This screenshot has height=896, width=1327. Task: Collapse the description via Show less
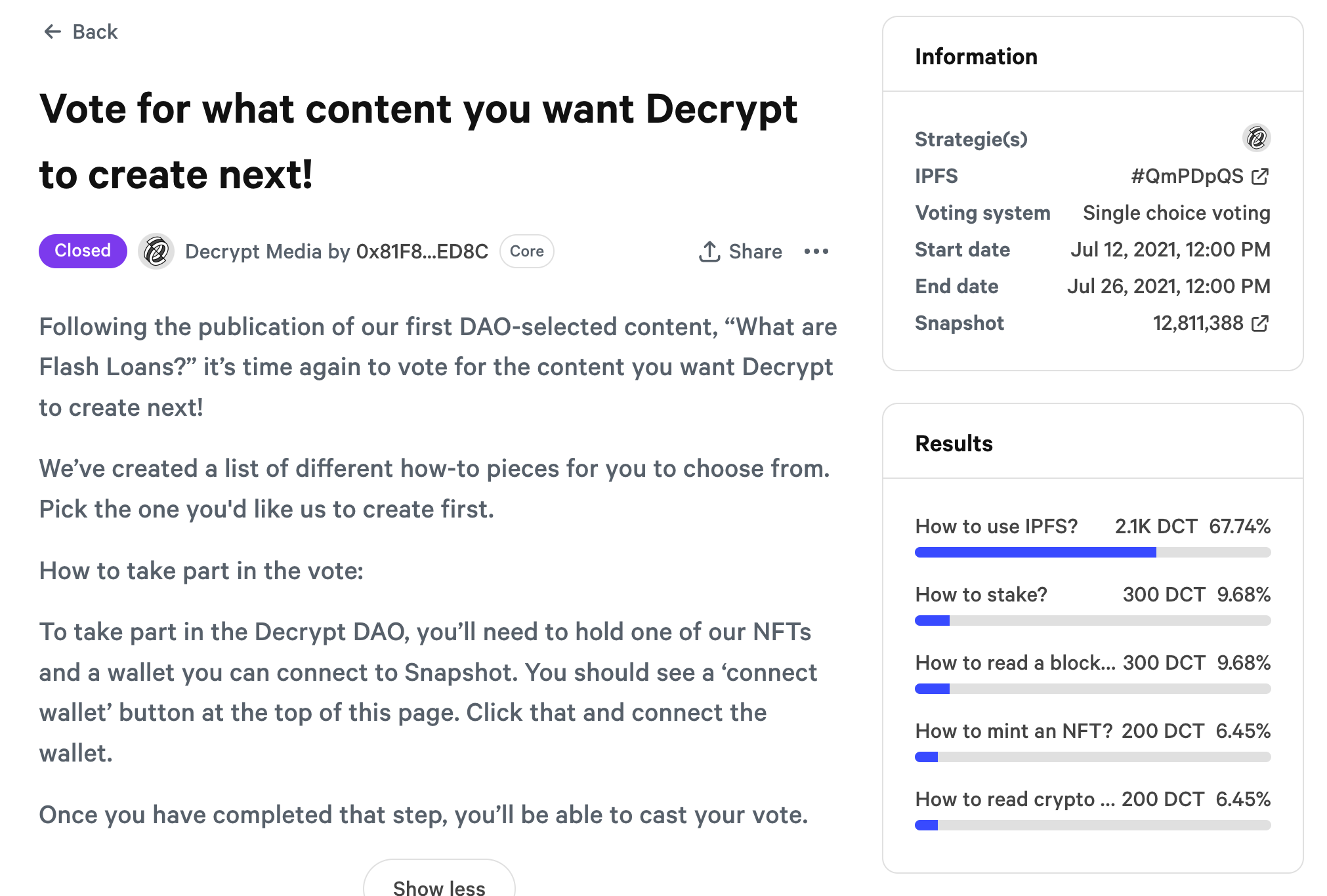tap(438, 886)
